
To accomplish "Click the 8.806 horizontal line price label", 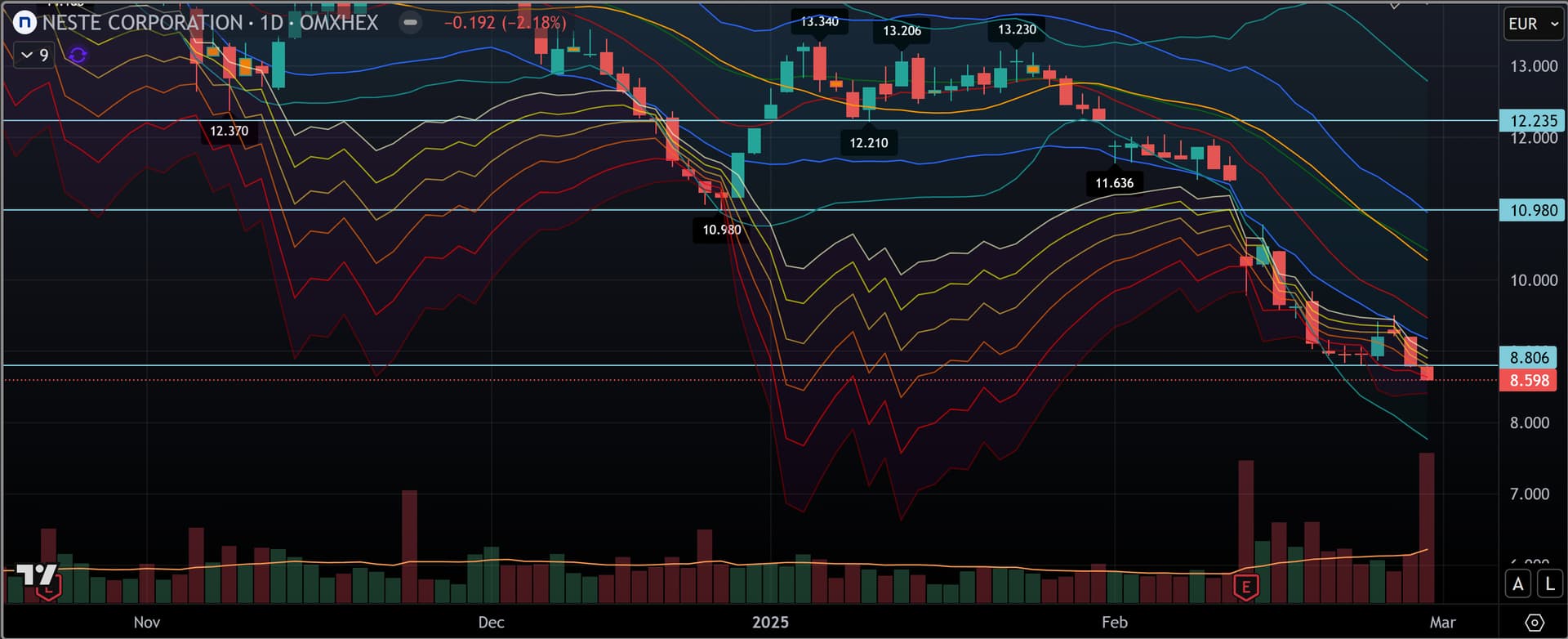I will [x=1529, y=357].
